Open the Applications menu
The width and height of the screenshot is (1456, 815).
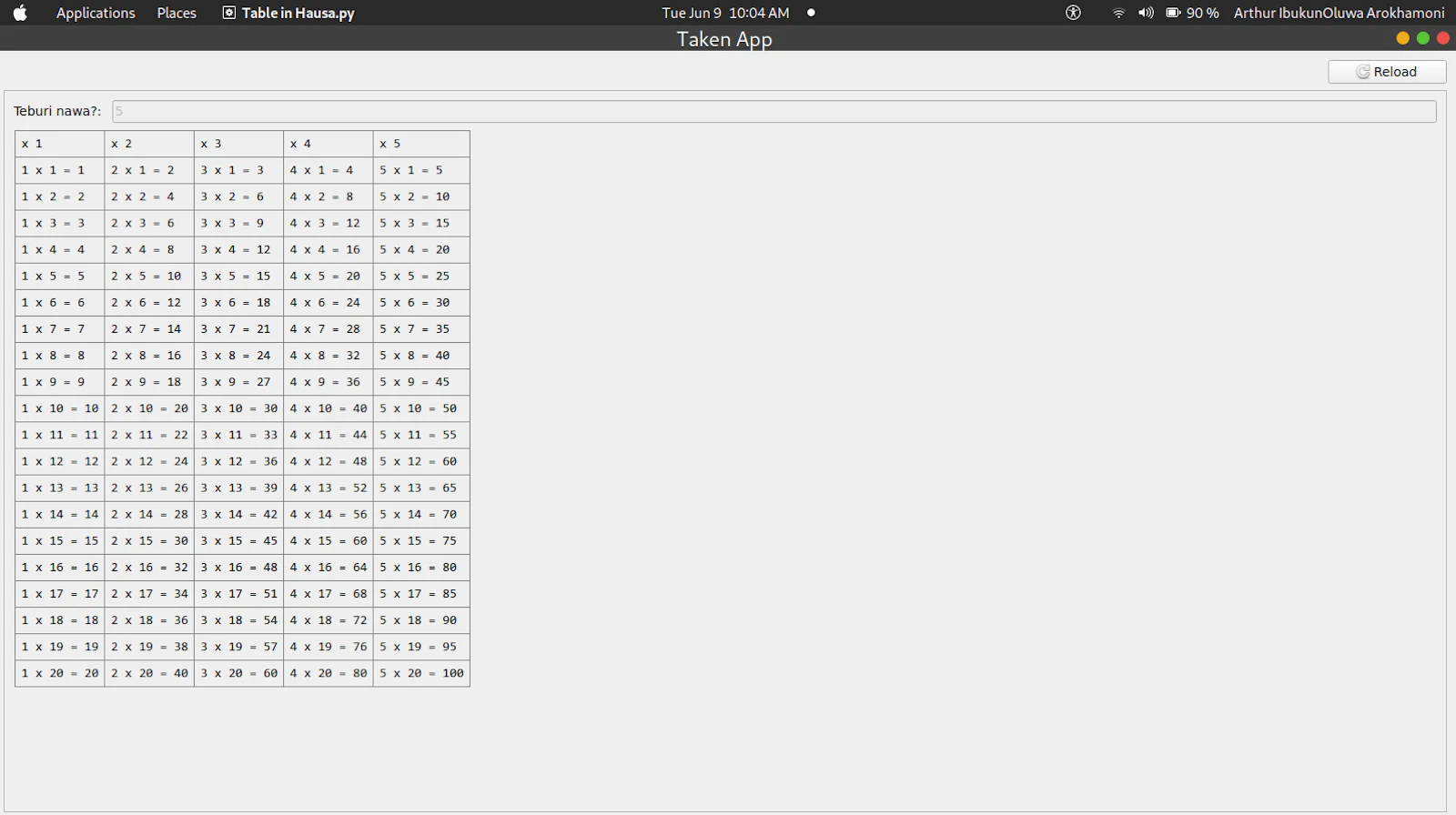[x=96, y=13]
